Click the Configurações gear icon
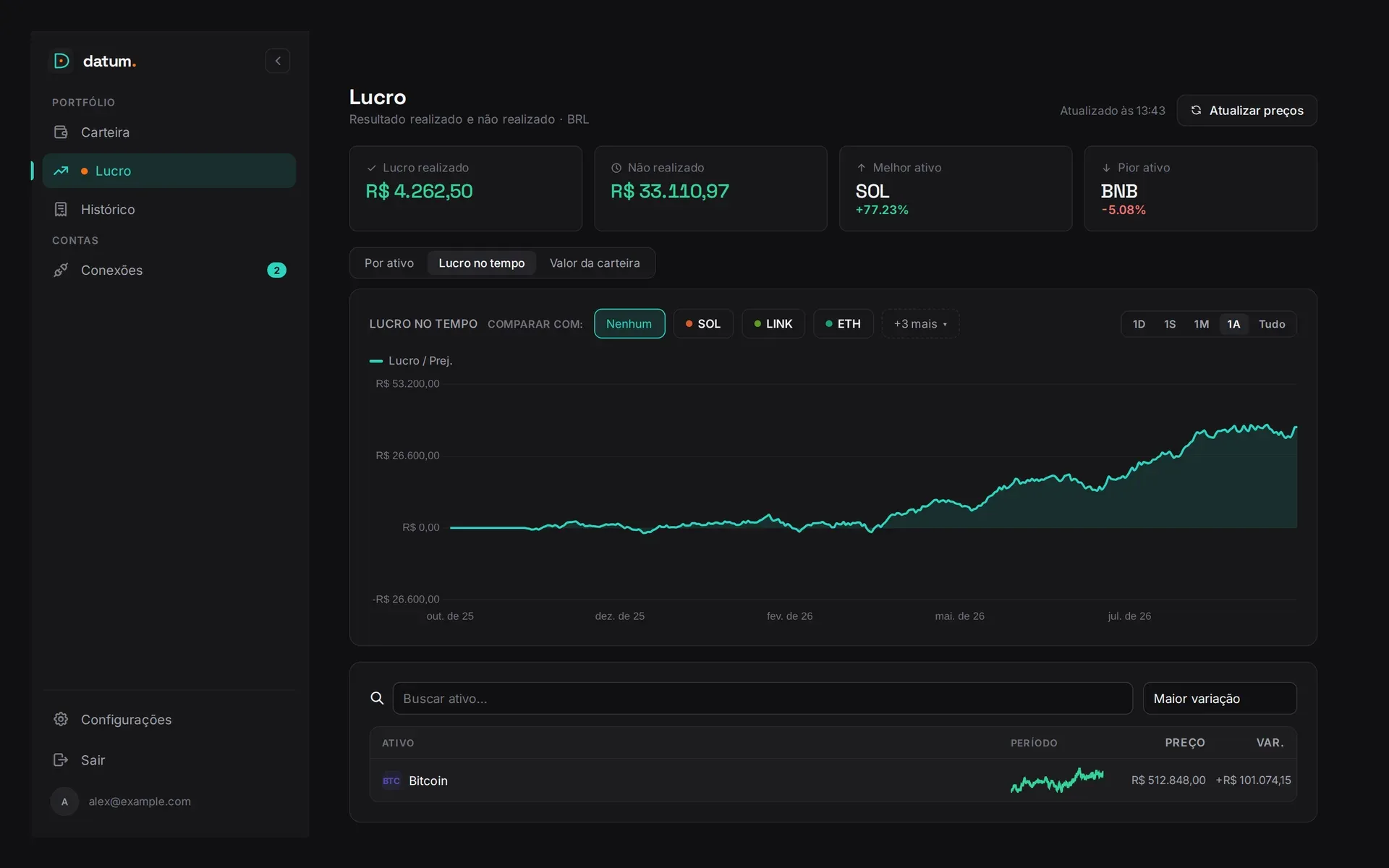The height and width of the screenshot is (868, 1389). tap(61, 719)
